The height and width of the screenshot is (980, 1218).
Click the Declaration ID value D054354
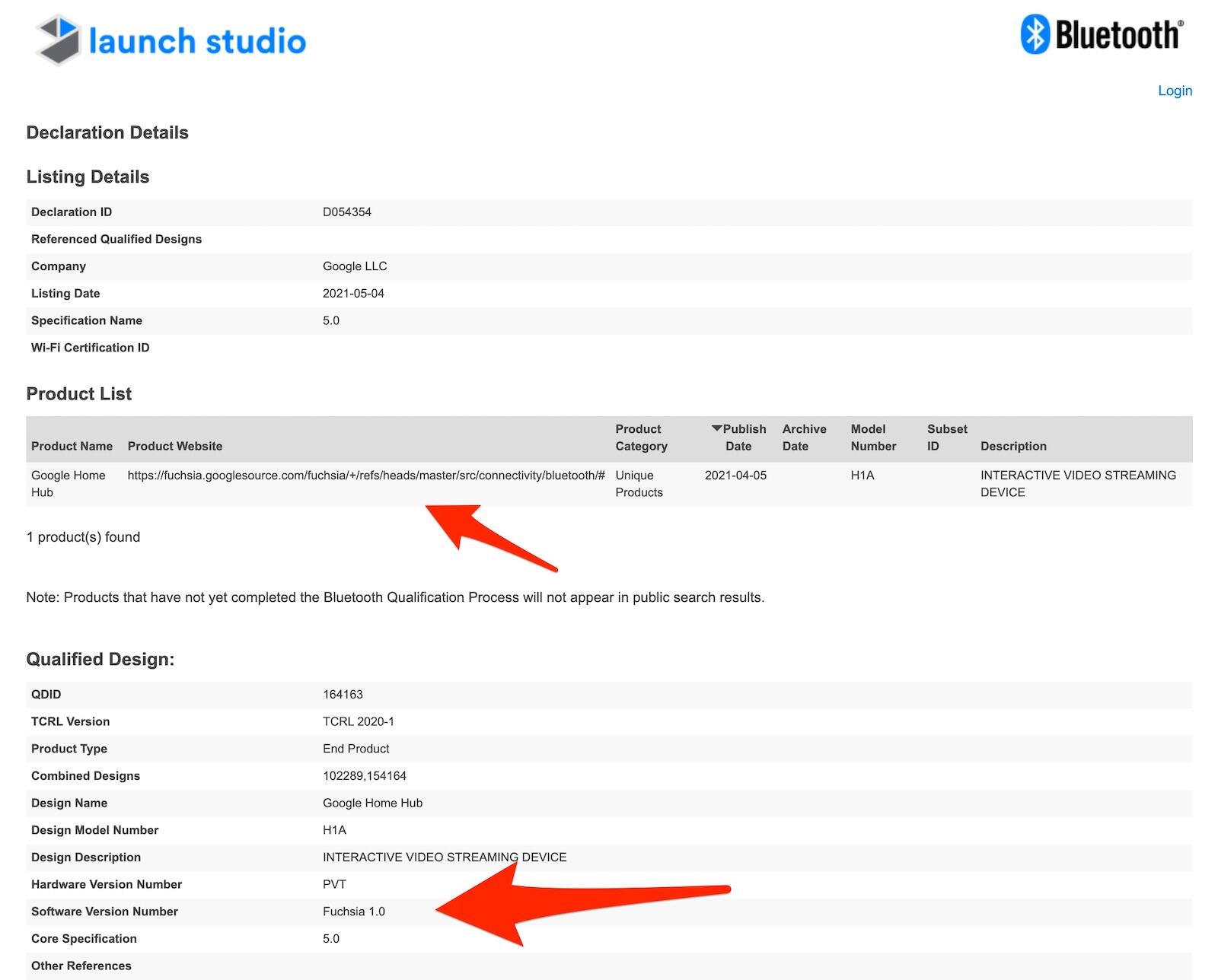click(x=347, y=212)
